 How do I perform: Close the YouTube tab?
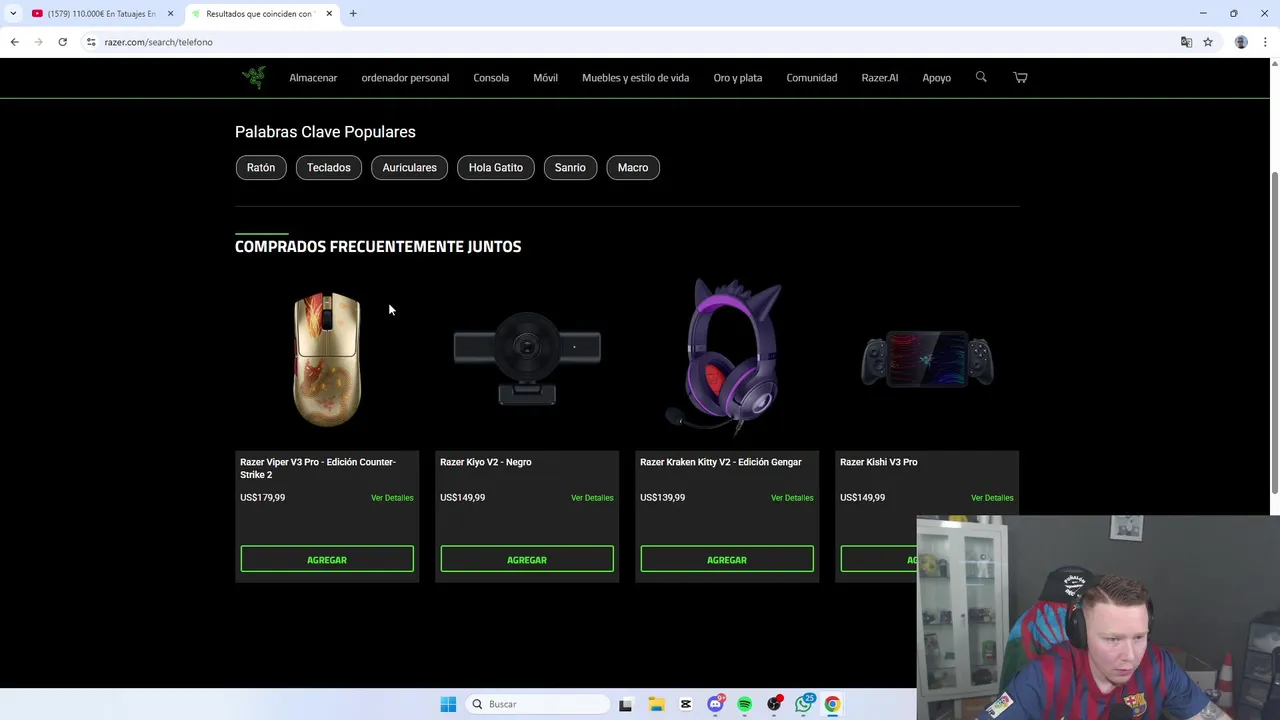pos(170,14)
